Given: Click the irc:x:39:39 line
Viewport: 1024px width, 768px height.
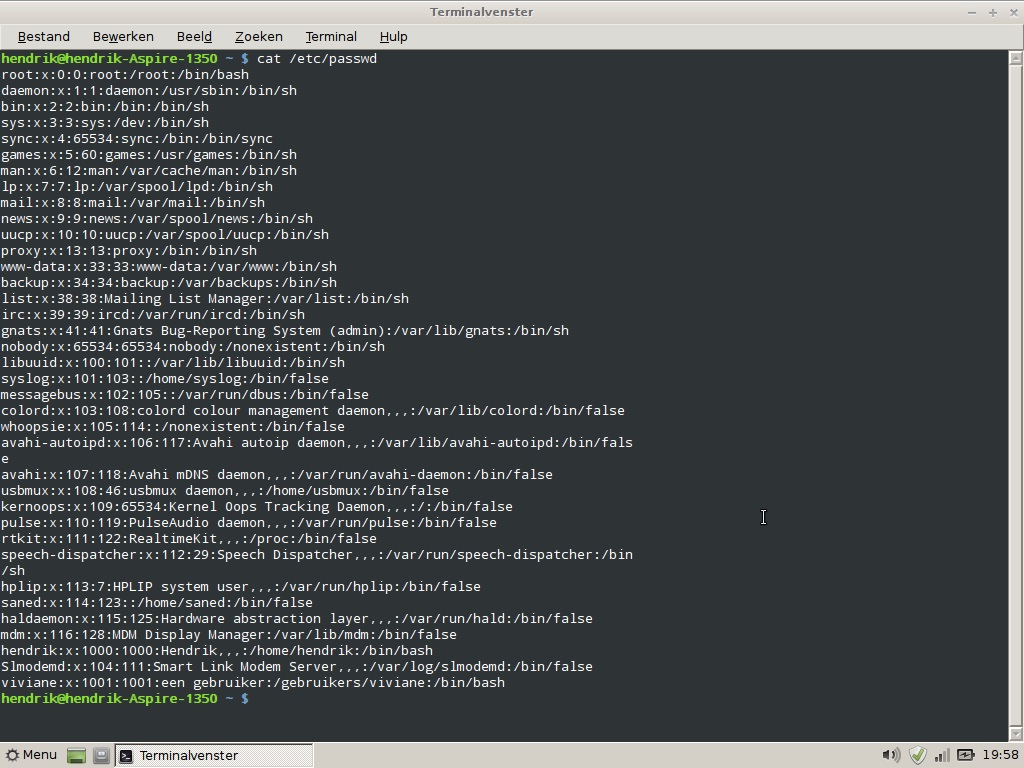Looking at the screenshot, I should coord(153,315).
